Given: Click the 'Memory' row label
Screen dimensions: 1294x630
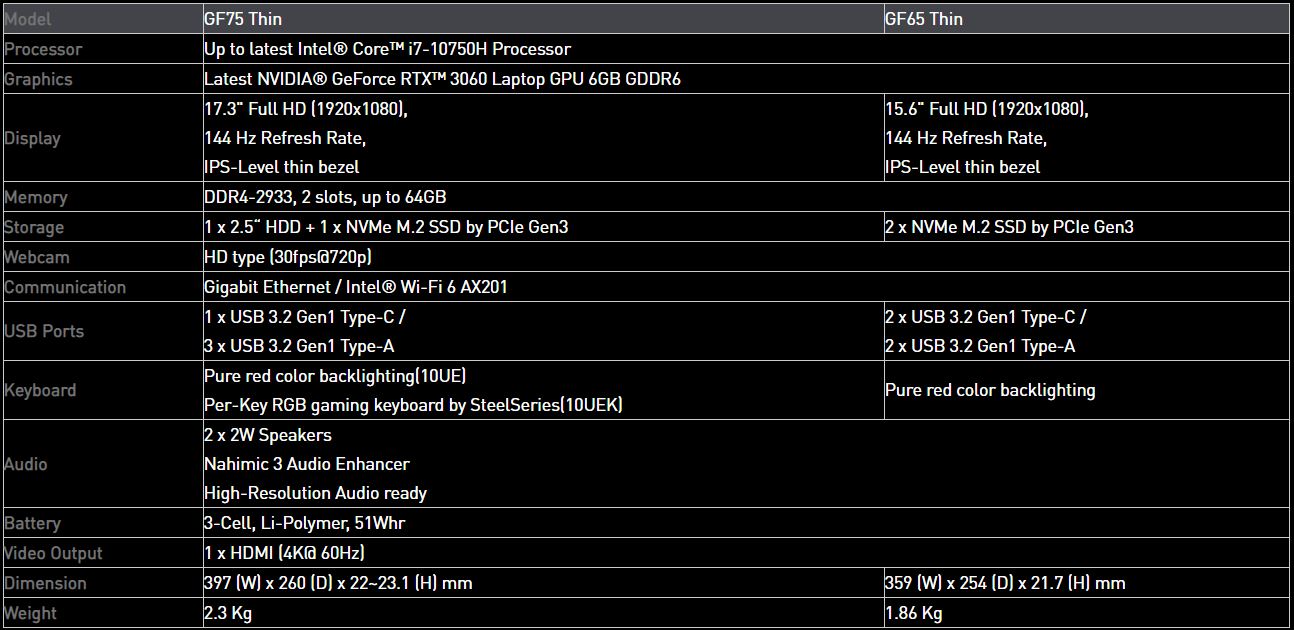Looking at the screenshot, I should [x=36, y=197].
